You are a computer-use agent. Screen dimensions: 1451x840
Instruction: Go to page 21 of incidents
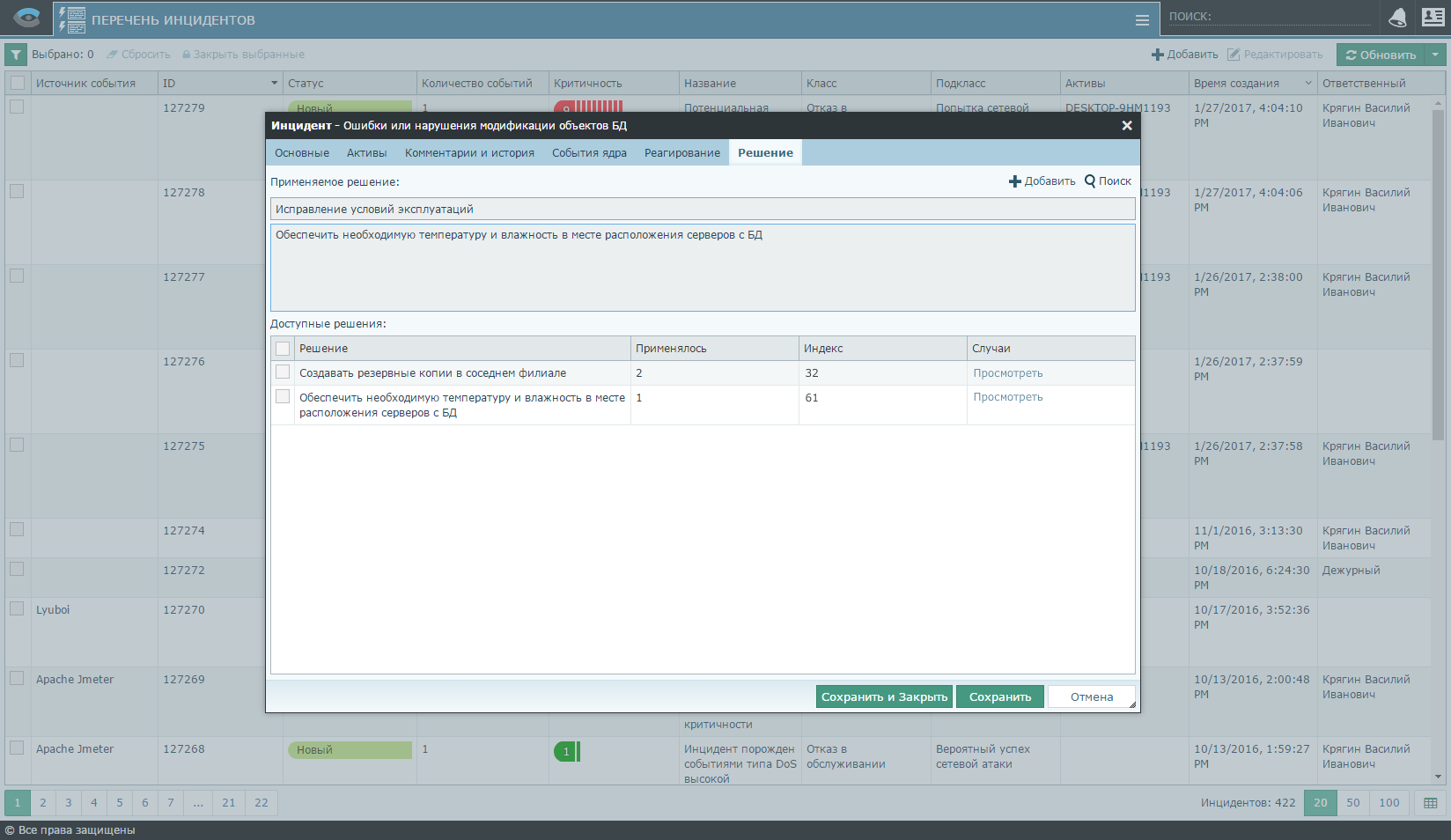(x=229, y=803)
